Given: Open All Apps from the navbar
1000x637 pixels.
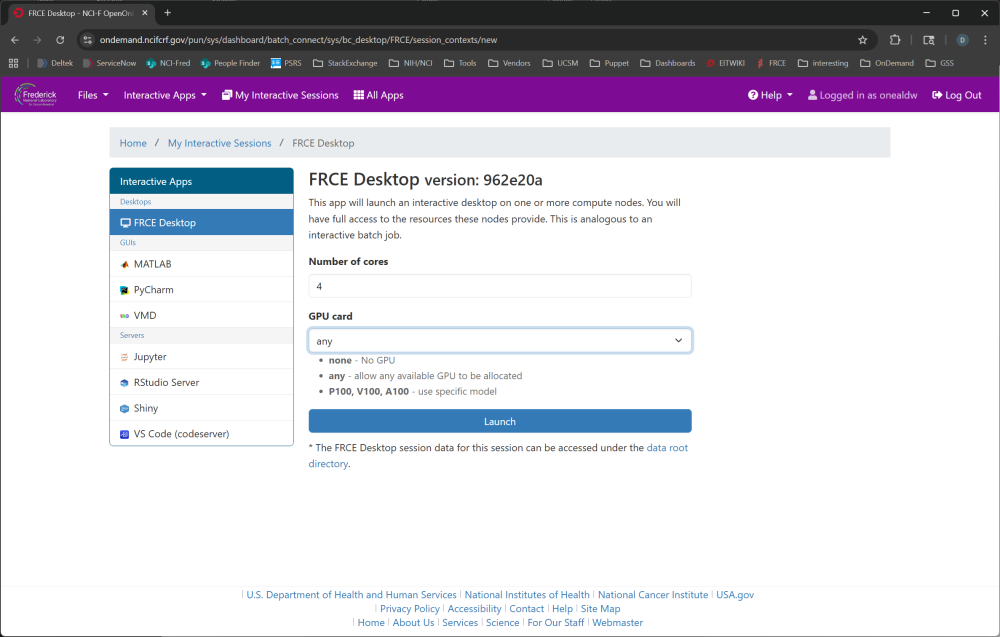Looking at the screenshot, I should 378,95.
